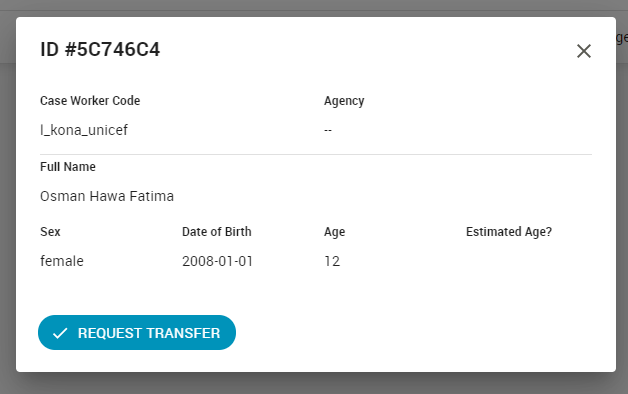The width and height of the screenshot is (628, 394).
Task: Select the ID #5C746C4 dialog title
Action: click(100, 50)
